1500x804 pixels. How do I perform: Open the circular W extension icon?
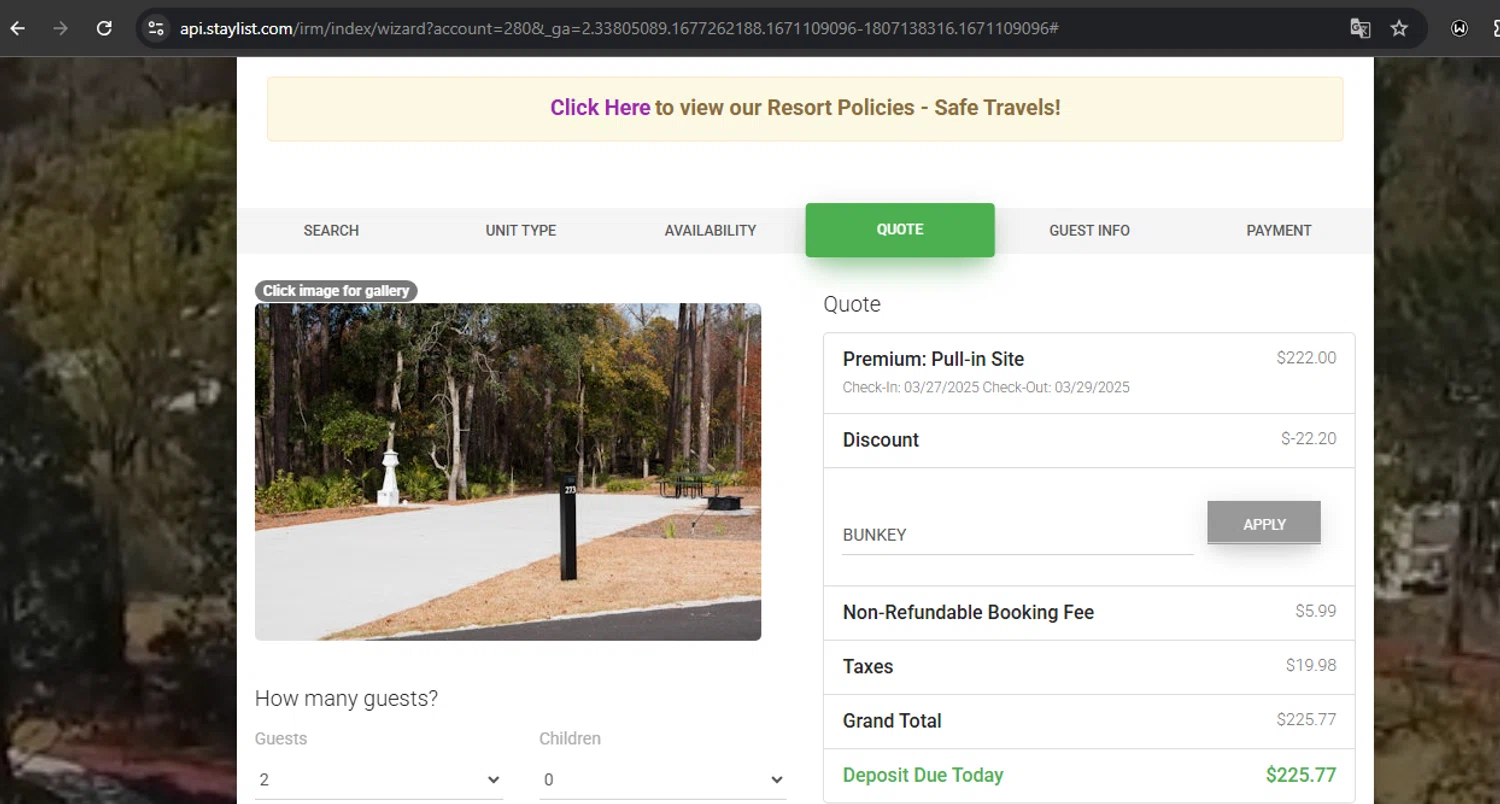click(x=1459, y=28)
